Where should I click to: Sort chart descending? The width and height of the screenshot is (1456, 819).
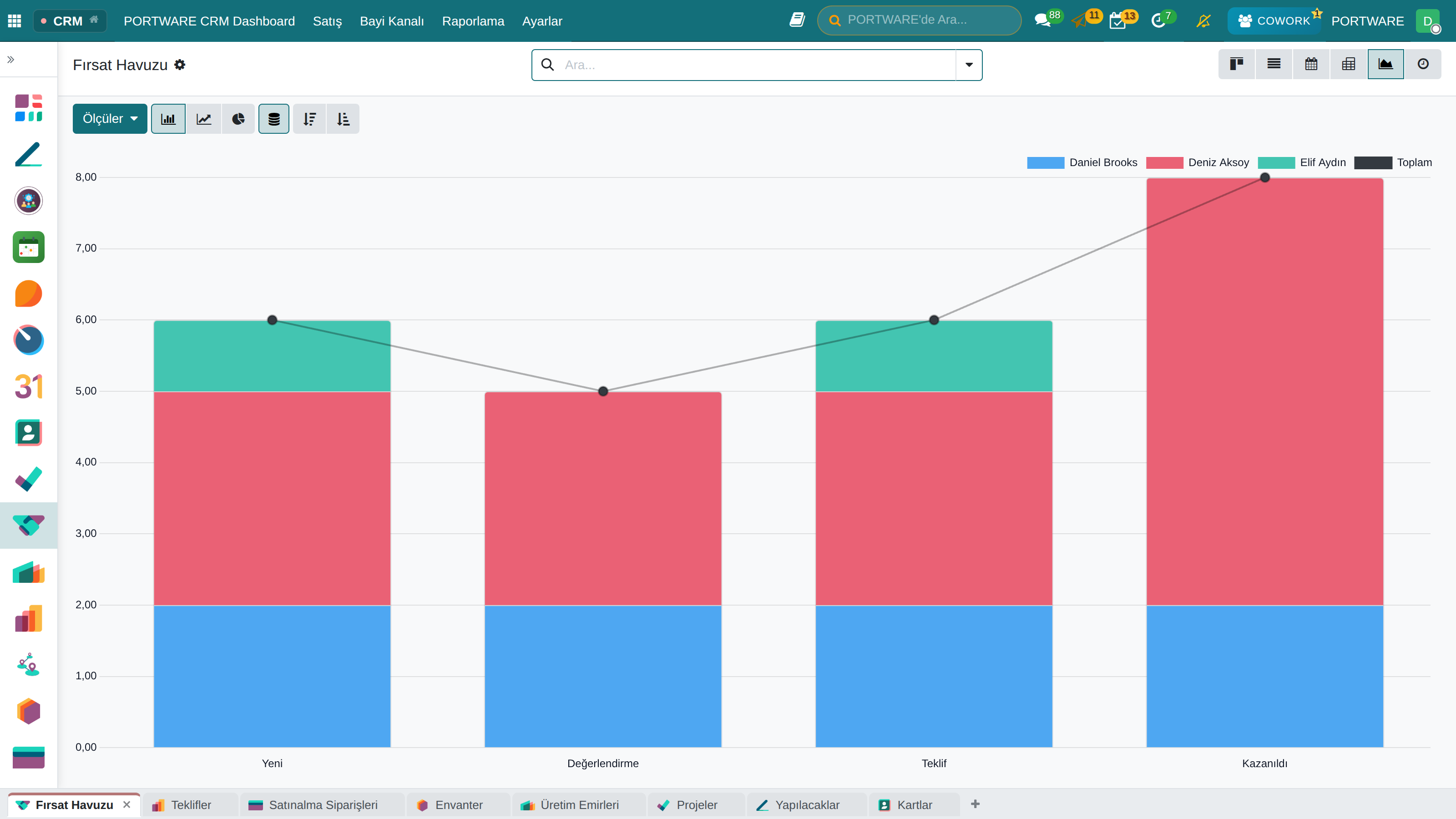click(309, 119)
